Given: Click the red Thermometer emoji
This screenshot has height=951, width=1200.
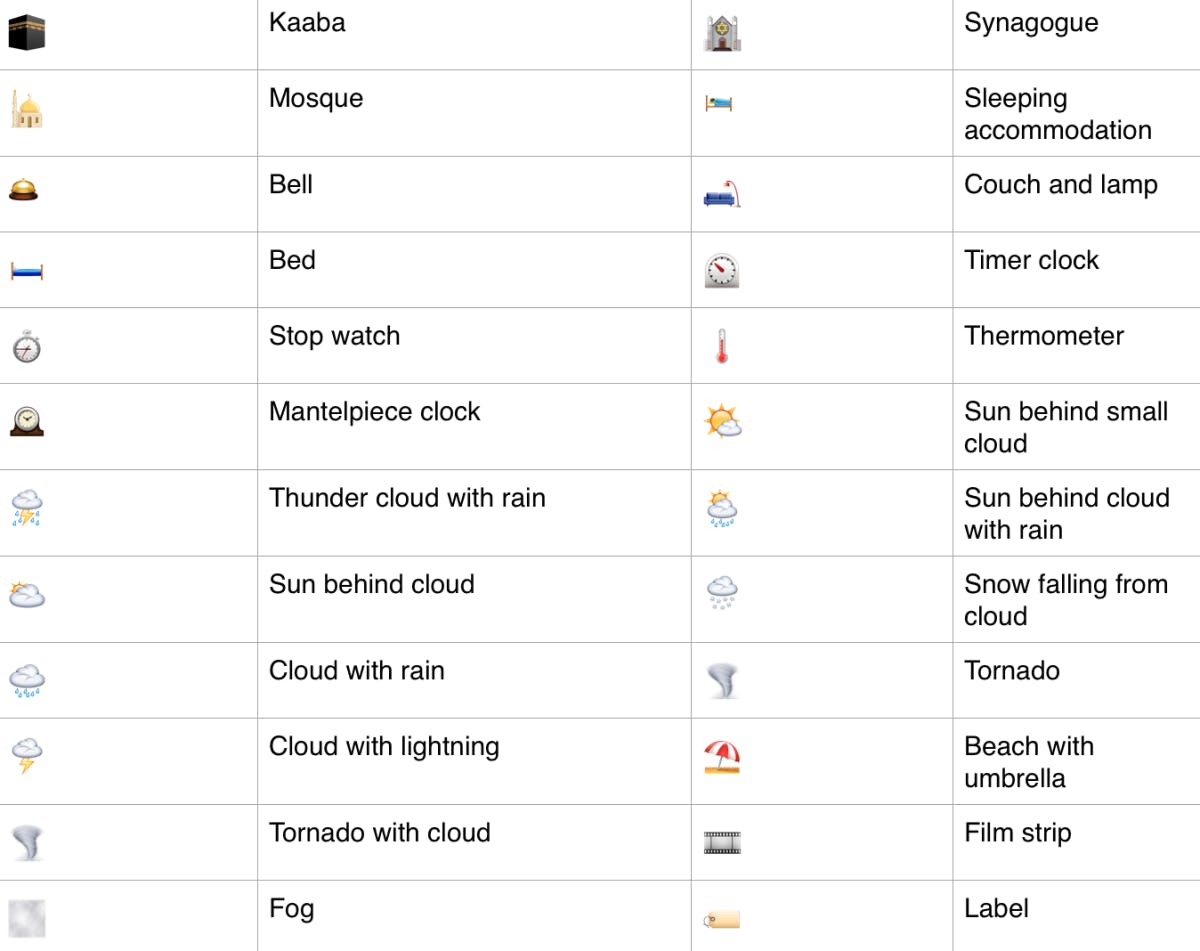Looking at the screenshot, I should point(722,346).
